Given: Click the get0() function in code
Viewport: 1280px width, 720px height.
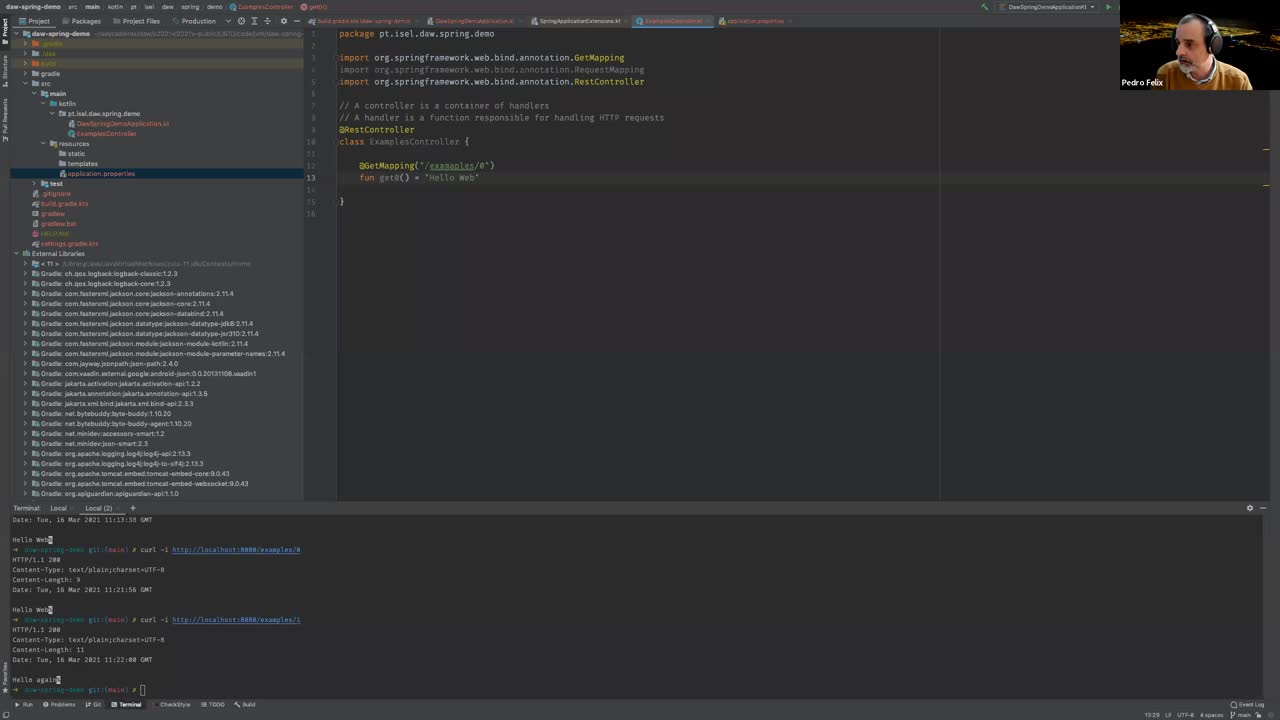Looking at the screenshot, I should (394, 178).
